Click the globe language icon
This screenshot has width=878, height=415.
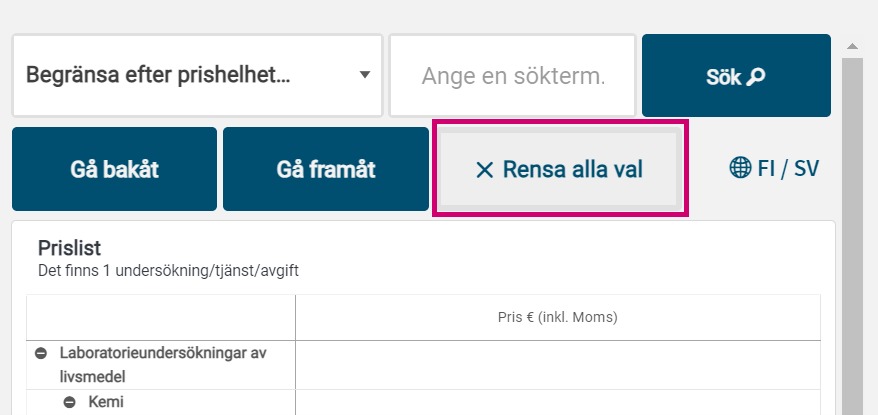[740, 168]
